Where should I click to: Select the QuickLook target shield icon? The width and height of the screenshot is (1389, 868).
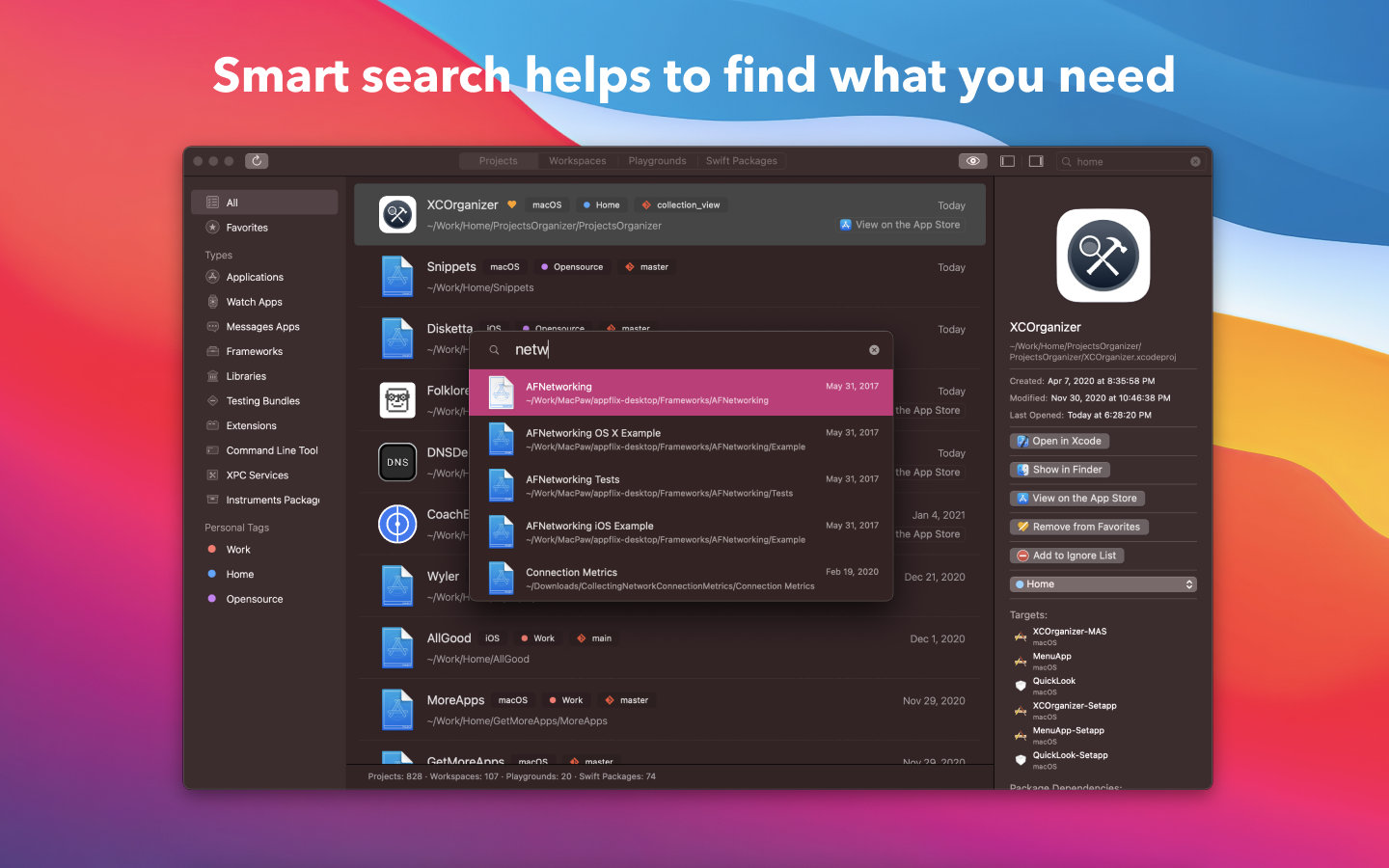1021,686
